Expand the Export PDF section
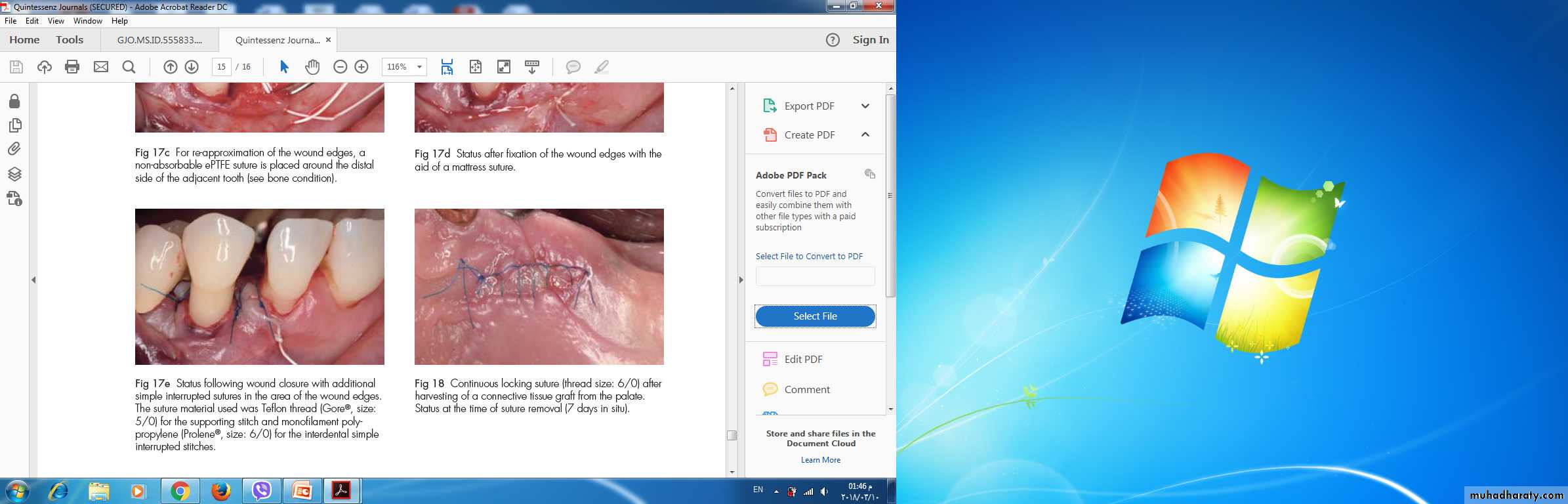Image resolution: width=1568 pixels, height=504 pixels. point(865,106)
